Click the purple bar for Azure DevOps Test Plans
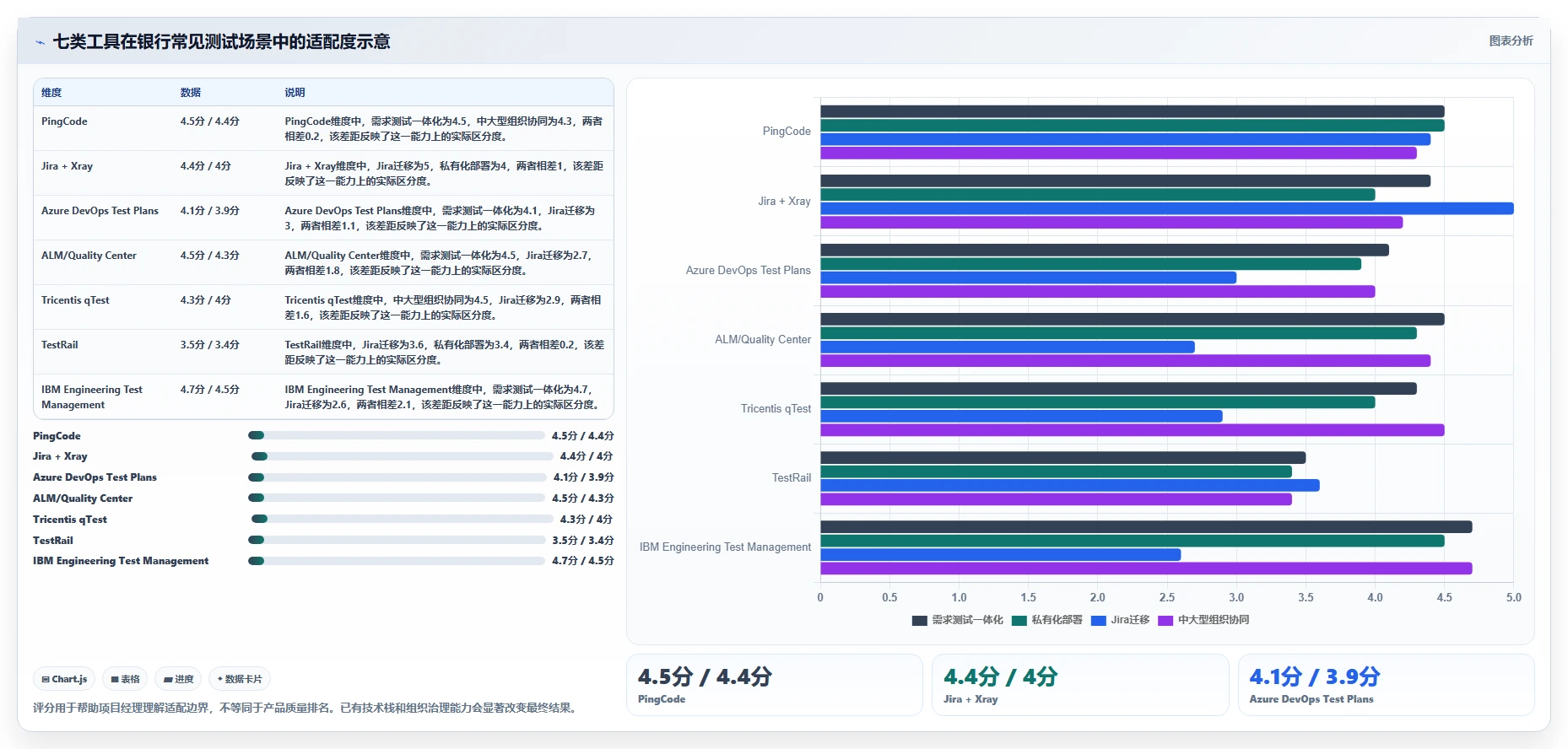Viewport: 1568px width, 749px height. pos(1097,292)
